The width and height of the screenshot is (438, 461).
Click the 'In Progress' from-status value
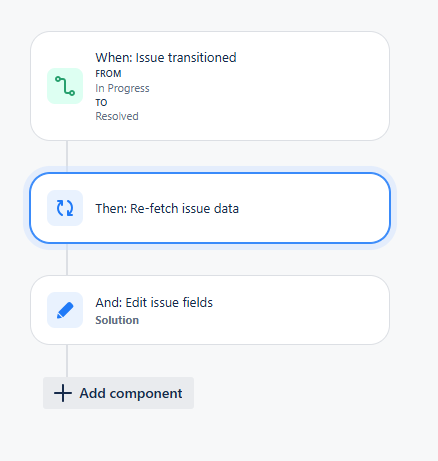click(122, 88)
